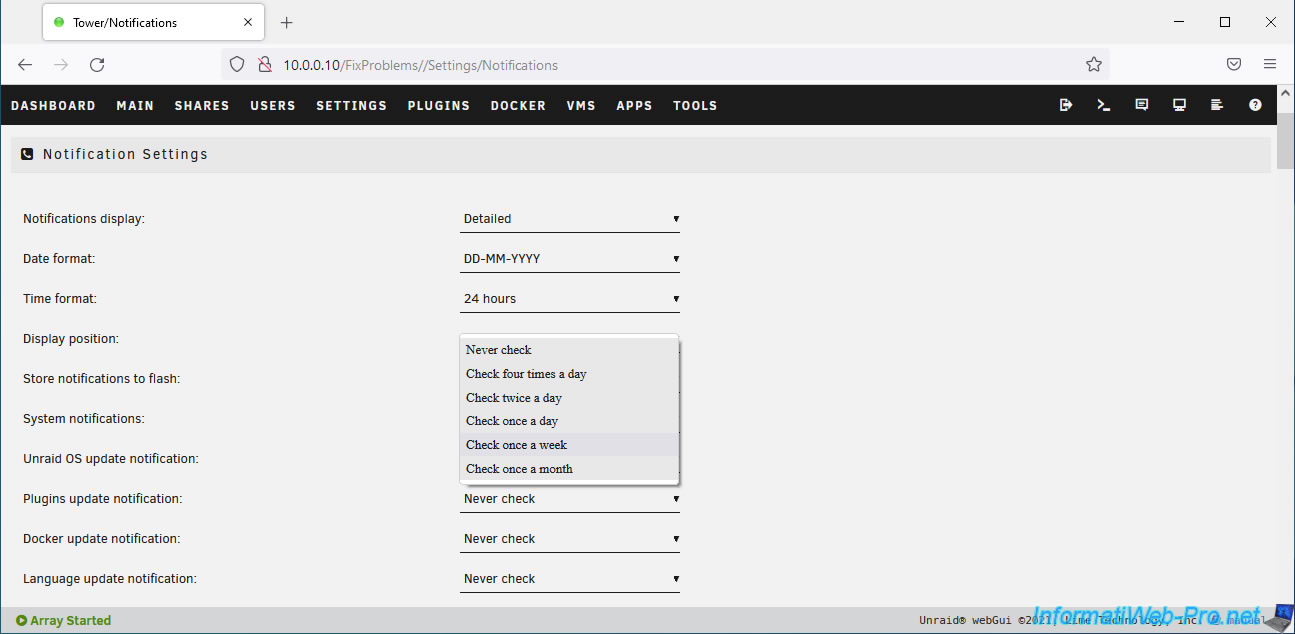The image size is (1295, 634).
Task: Reload the page with refresh icon
Action: (x=97, y=65)
